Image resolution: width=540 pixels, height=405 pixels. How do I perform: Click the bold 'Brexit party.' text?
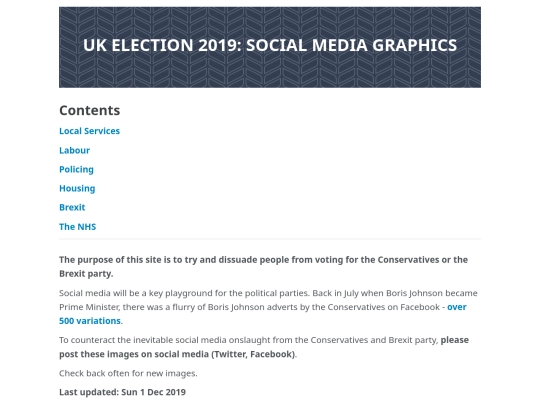[86, 274]
